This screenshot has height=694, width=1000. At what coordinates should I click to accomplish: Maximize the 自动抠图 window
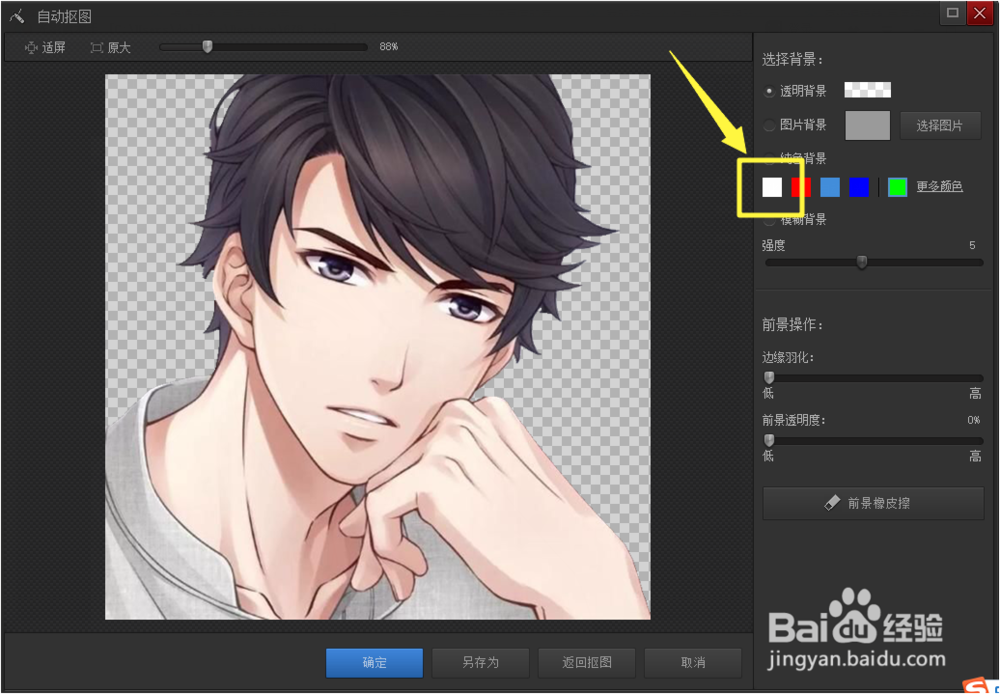click(952, 13)
